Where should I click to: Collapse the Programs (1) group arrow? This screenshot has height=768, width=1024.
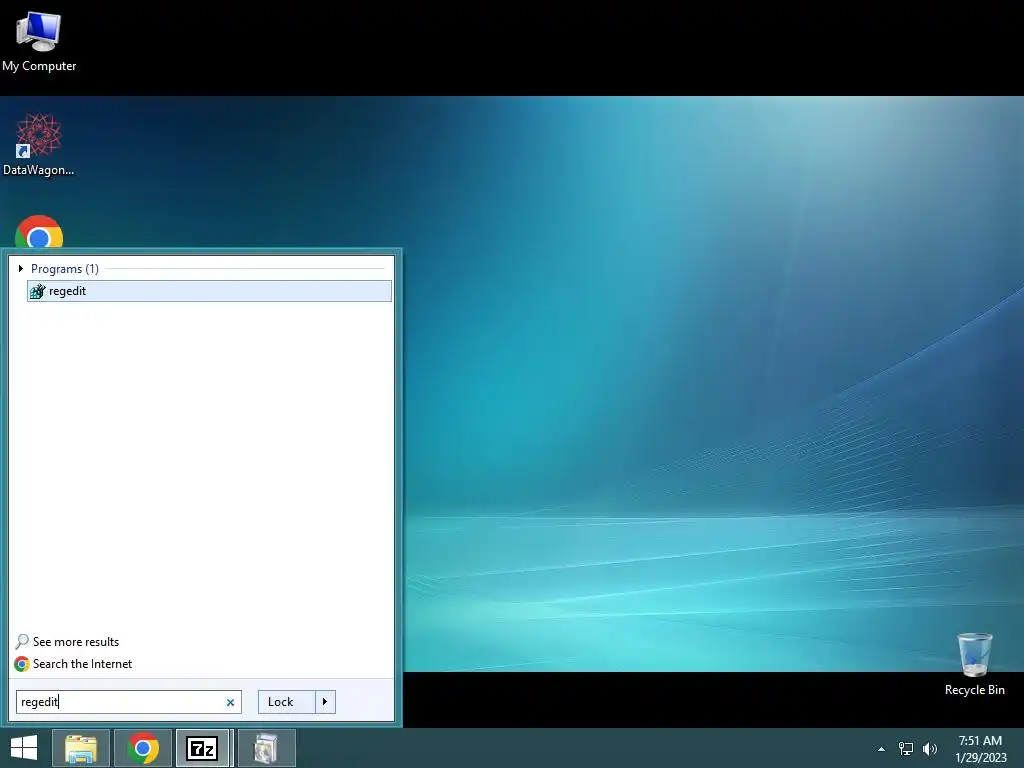pos(21,268)
